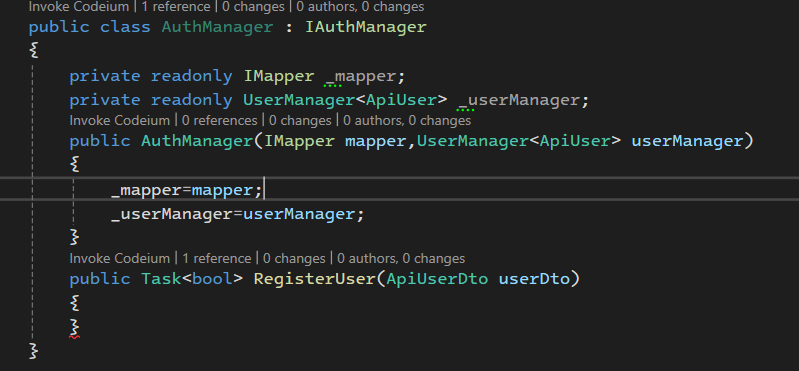799x371 pixels.
Task: Click UserManager type in the constructor parameters
Action: [472, 141]
